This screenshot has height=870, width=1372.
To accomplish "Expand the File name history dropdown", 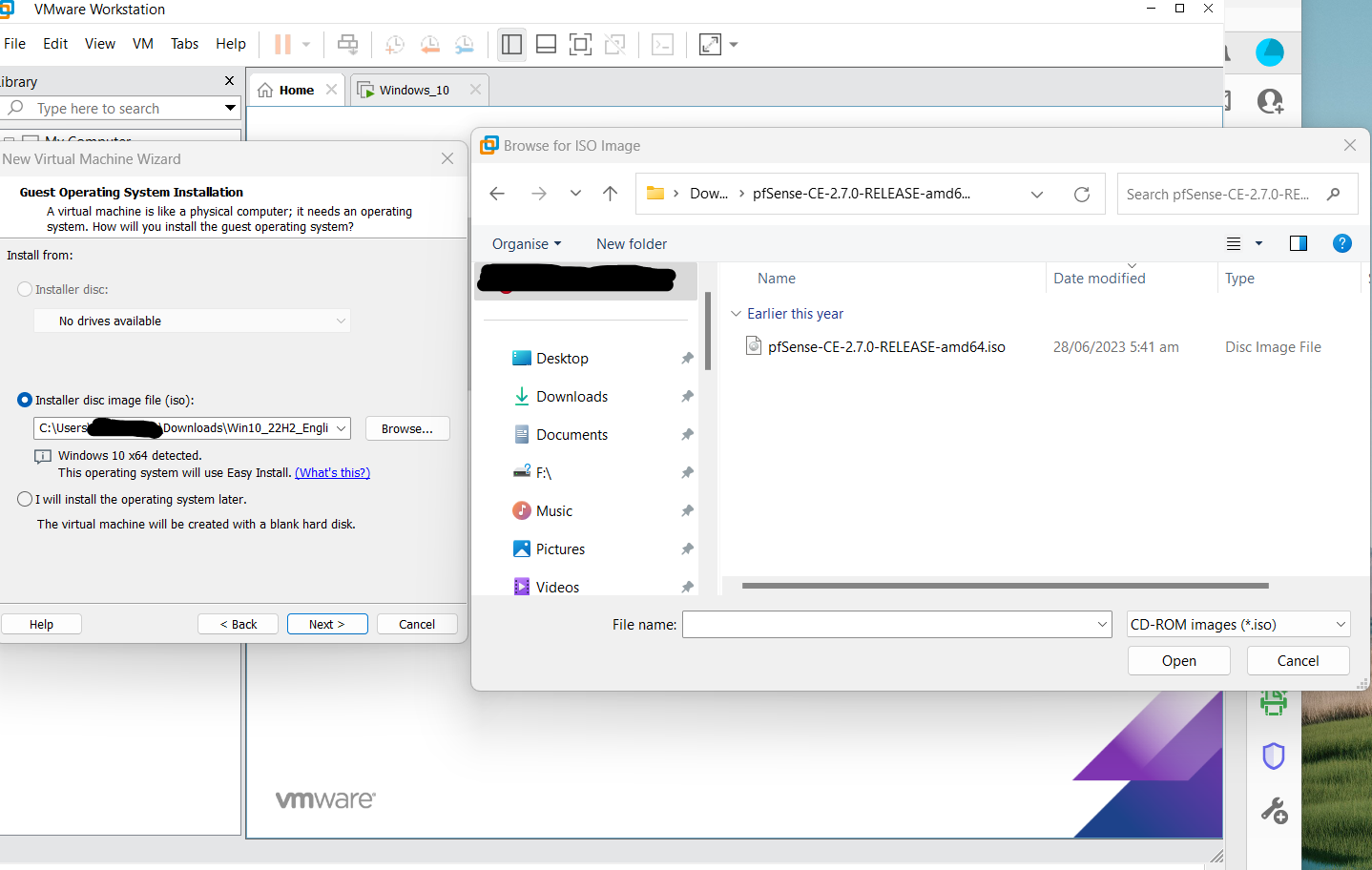I will pyautogui.click(x=1102, y=624).
